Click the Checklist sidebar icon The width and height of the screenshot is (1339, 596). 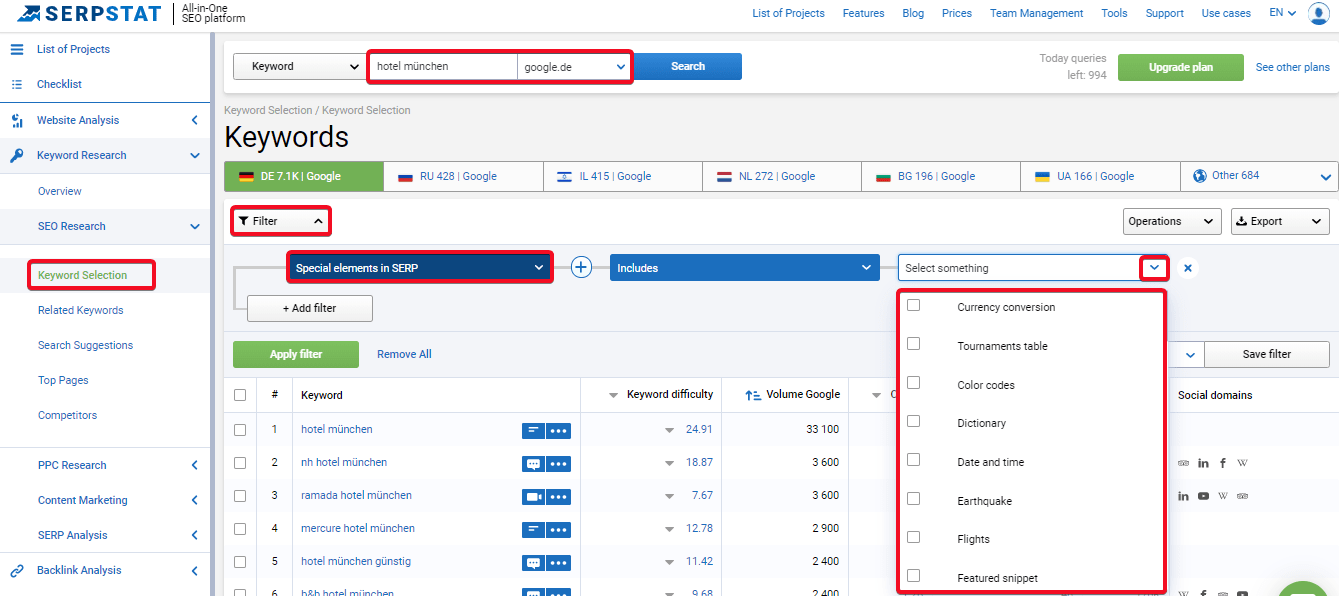[17, 84]
